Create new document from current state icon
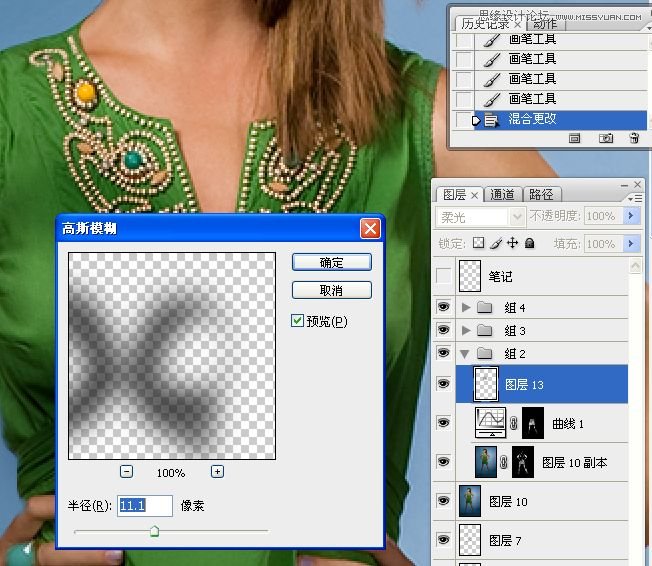The image size is (652, 566). (x=574, y=138)
